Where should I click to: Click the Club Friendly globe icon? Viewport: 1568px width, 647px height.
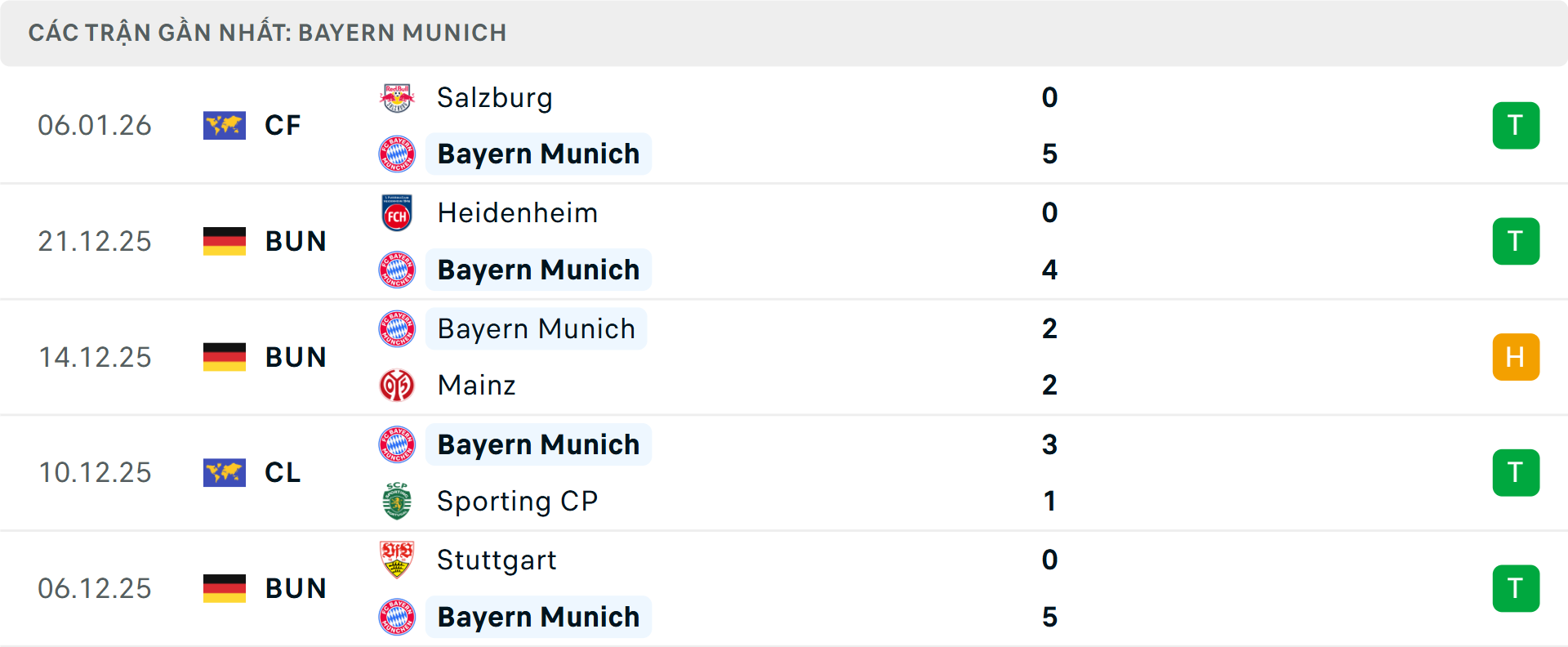pyautogui.click(x=225, y=125)
